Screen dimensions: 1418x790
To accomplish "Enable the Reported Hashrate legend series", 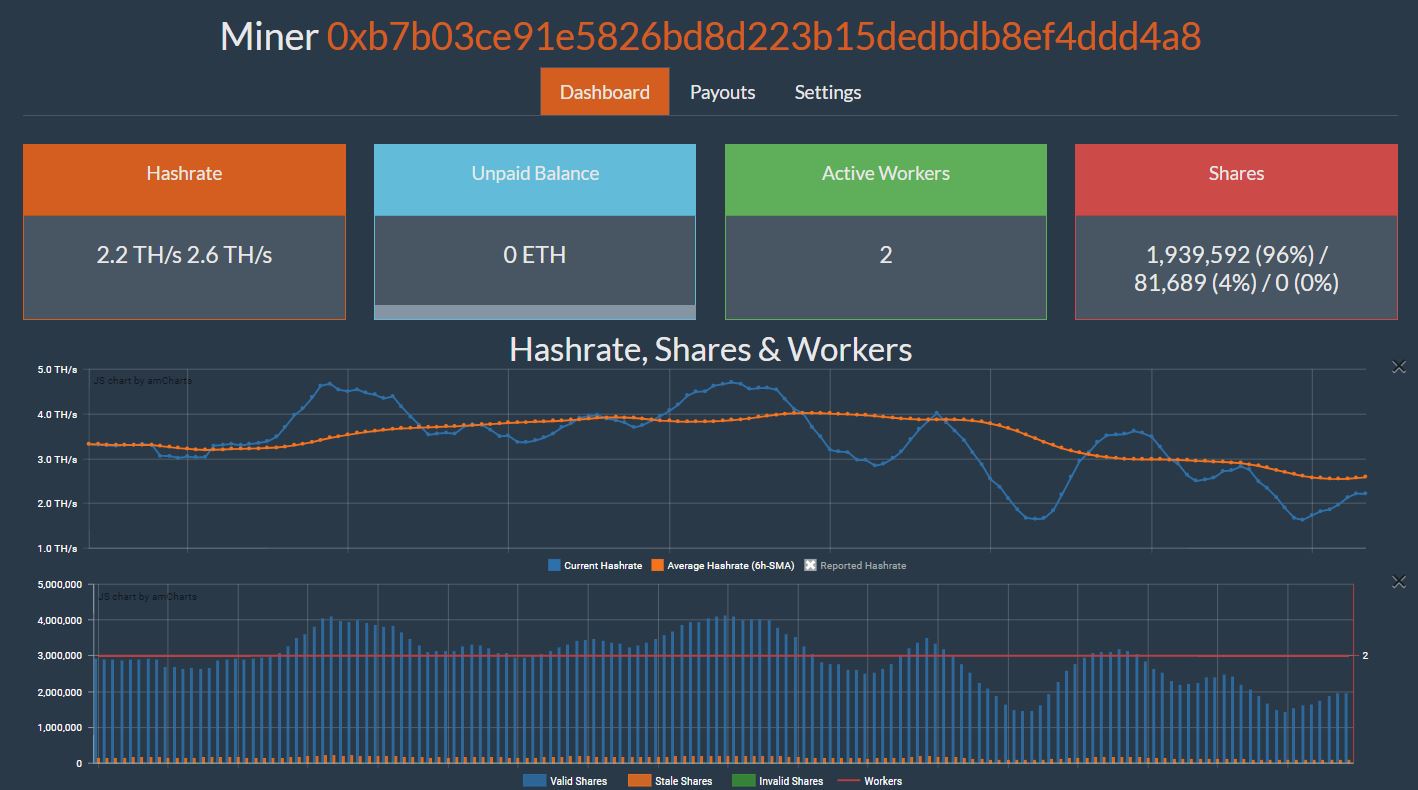I will (855, 566).
